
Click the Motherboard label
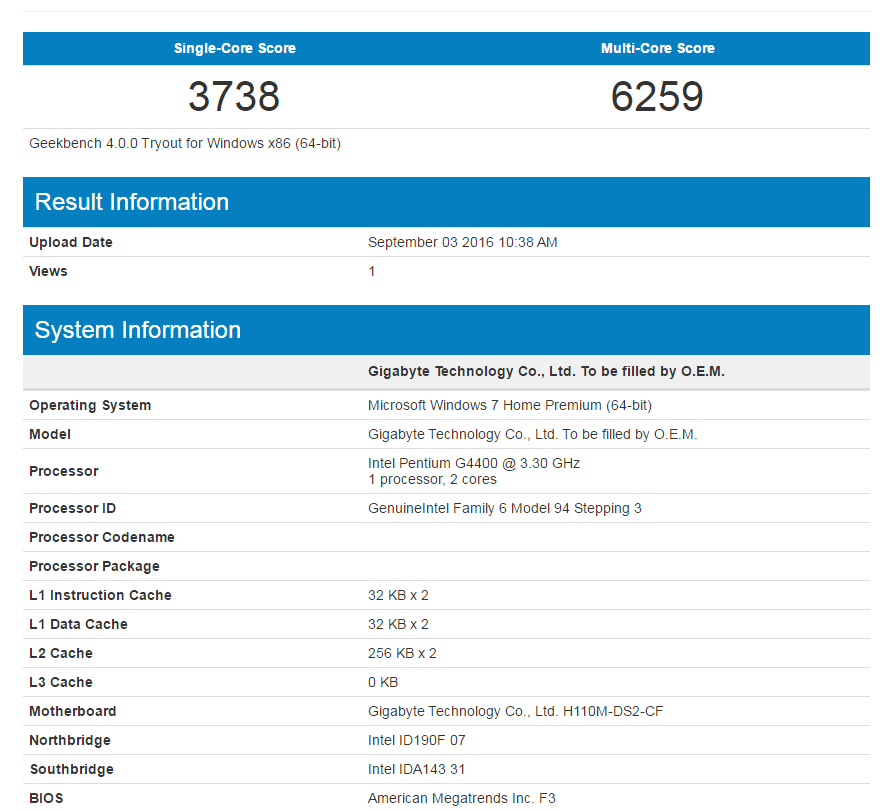click(x=73, y=712)
